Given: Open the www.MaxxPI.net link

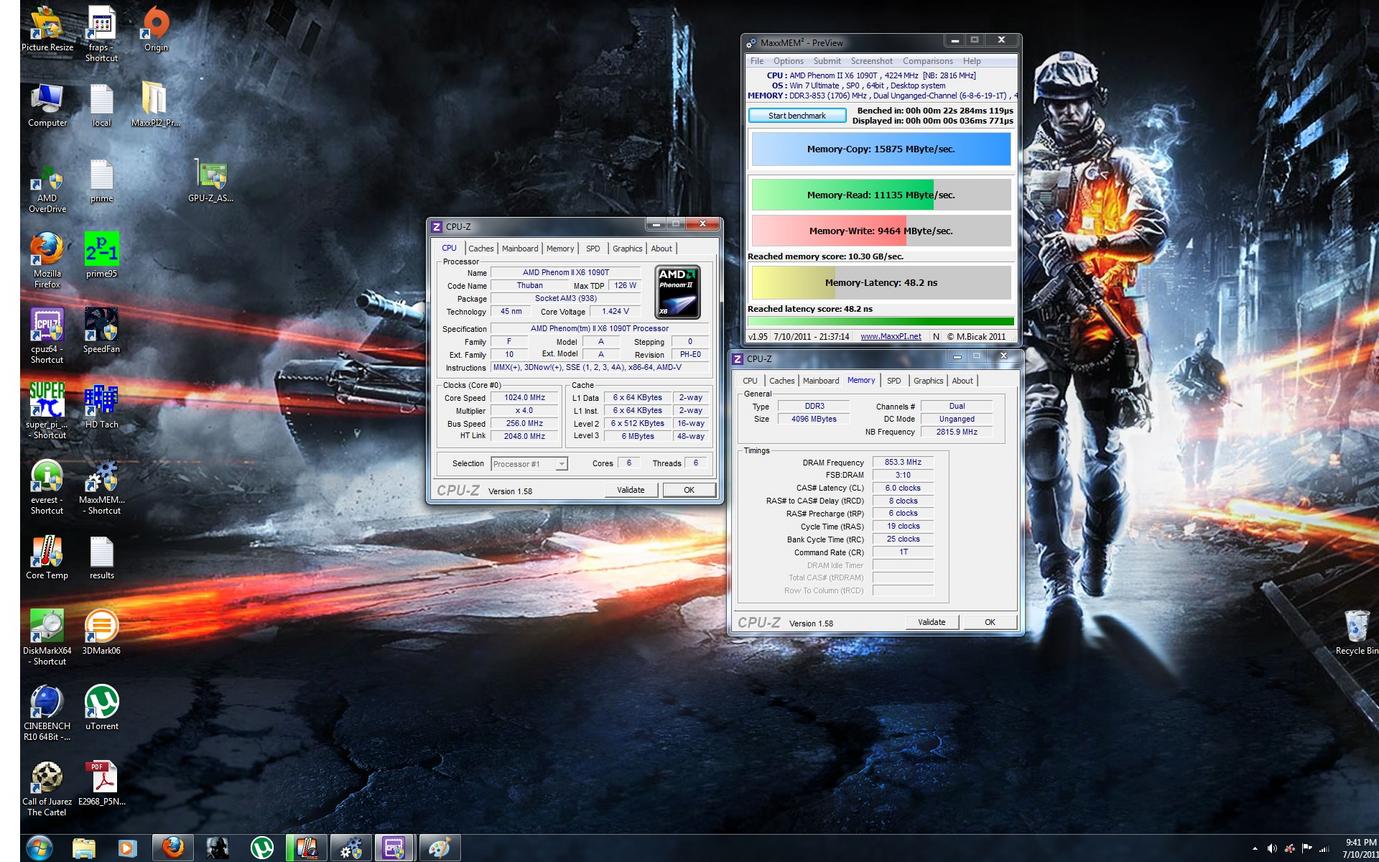Looking at the screenshot, I should tap(890, 337).
